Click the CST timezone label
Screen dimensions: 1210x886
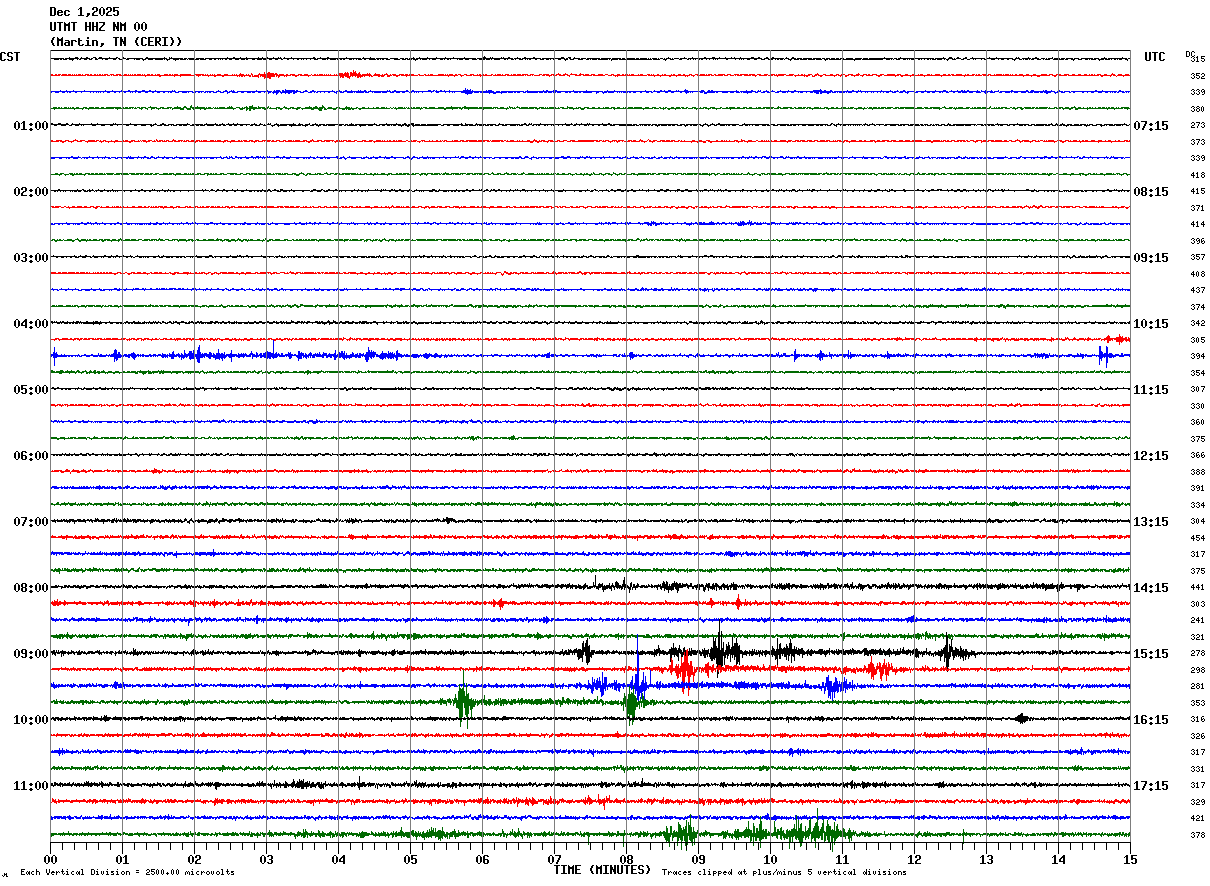click(10, 57)
